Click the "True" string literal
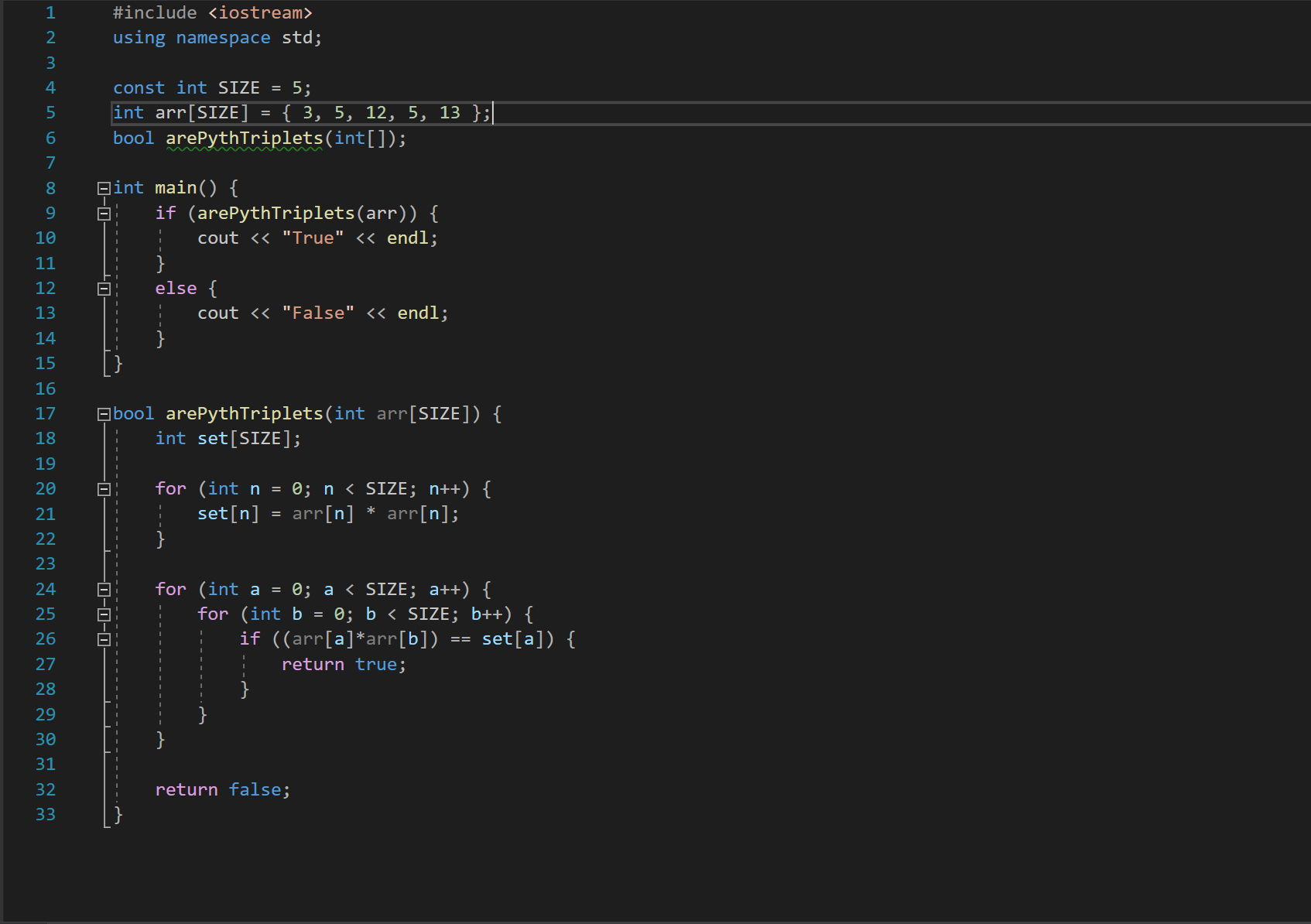The width and height of the screenshot is (1311, 924). click(x=313, y=238)
